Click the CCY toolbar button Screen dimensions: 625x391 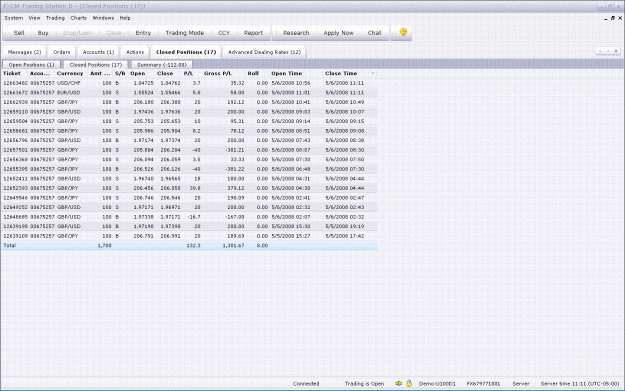(x=224, y=33)
